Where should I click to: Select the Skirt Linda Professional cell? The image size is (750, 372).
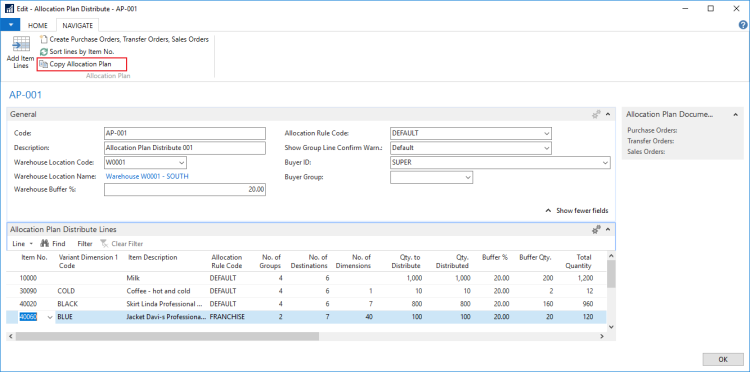(166, 304)
